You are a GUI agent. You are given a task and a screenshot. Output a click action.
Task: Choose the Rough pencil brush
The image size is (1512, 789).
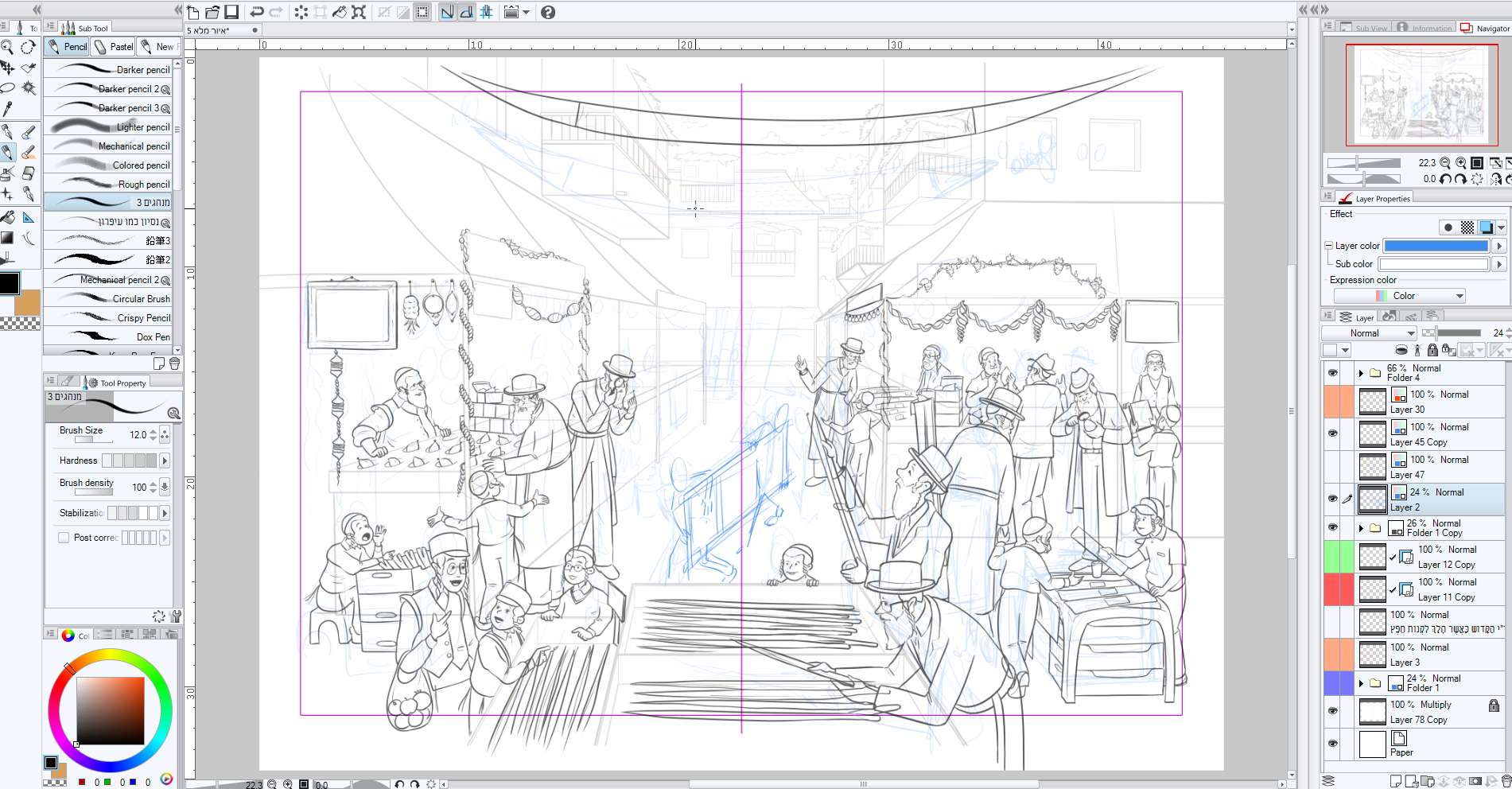[109, 185]
